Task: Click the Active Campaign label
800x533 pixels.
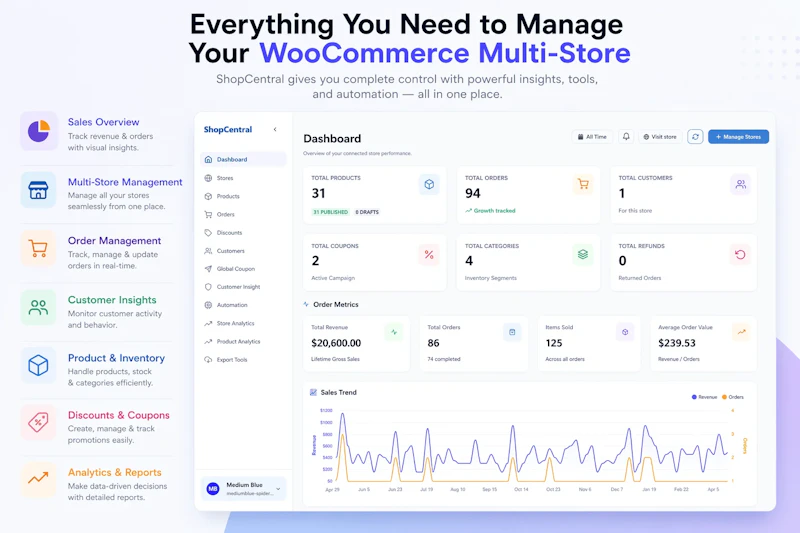Action: click(x=333, y=278)
